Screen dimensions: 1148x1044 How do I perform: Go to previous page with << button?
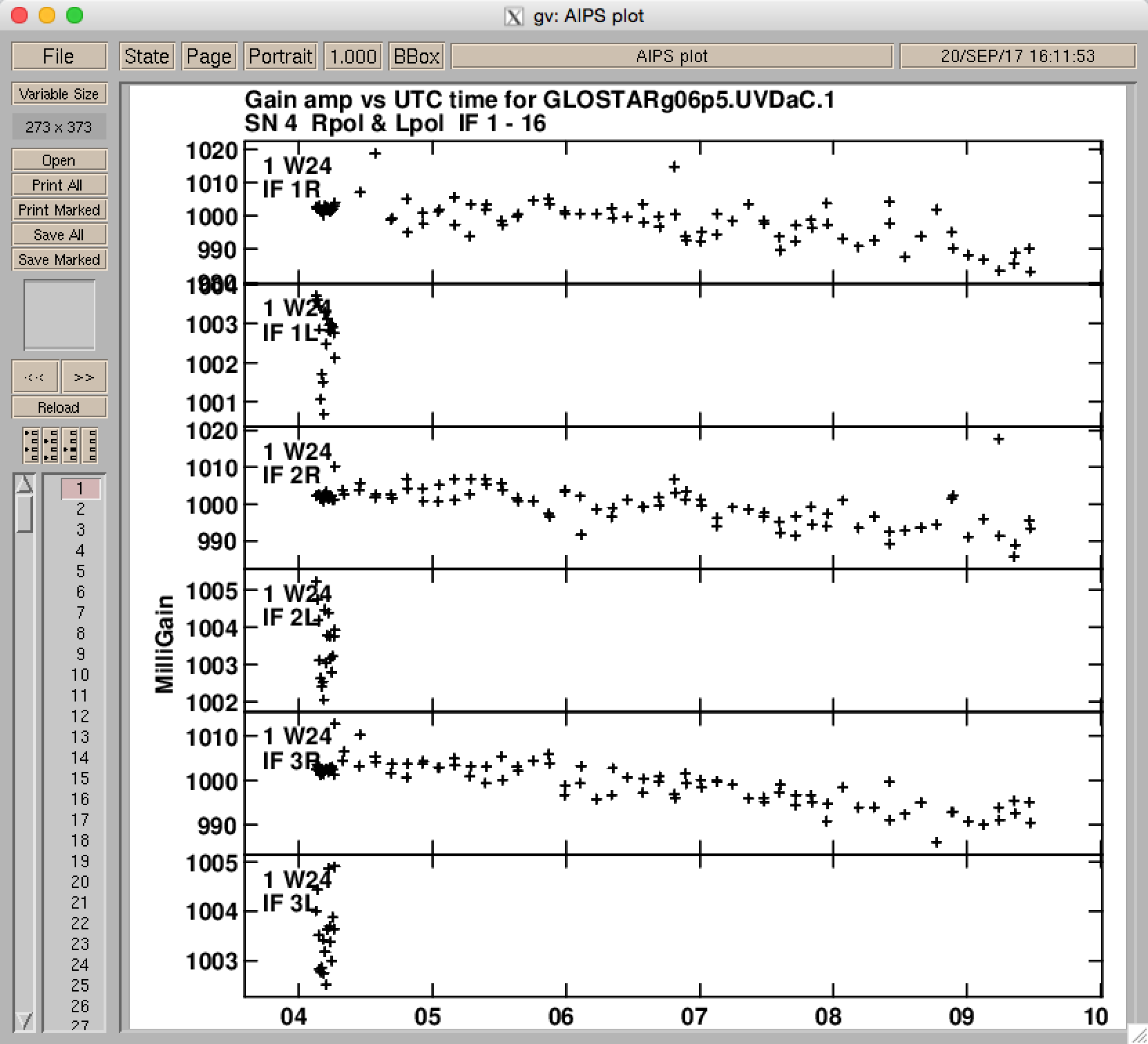(35, 377)
